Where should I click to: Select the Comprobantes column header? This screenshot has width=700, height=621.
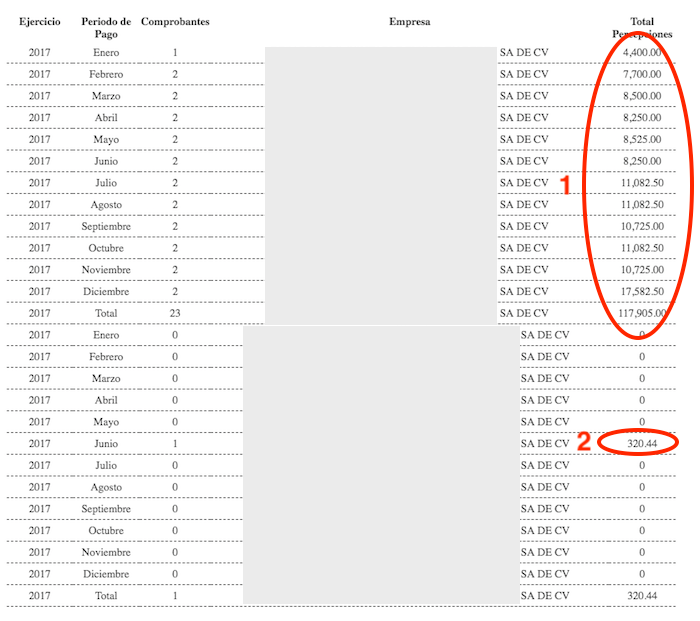[x=175, y=21]
